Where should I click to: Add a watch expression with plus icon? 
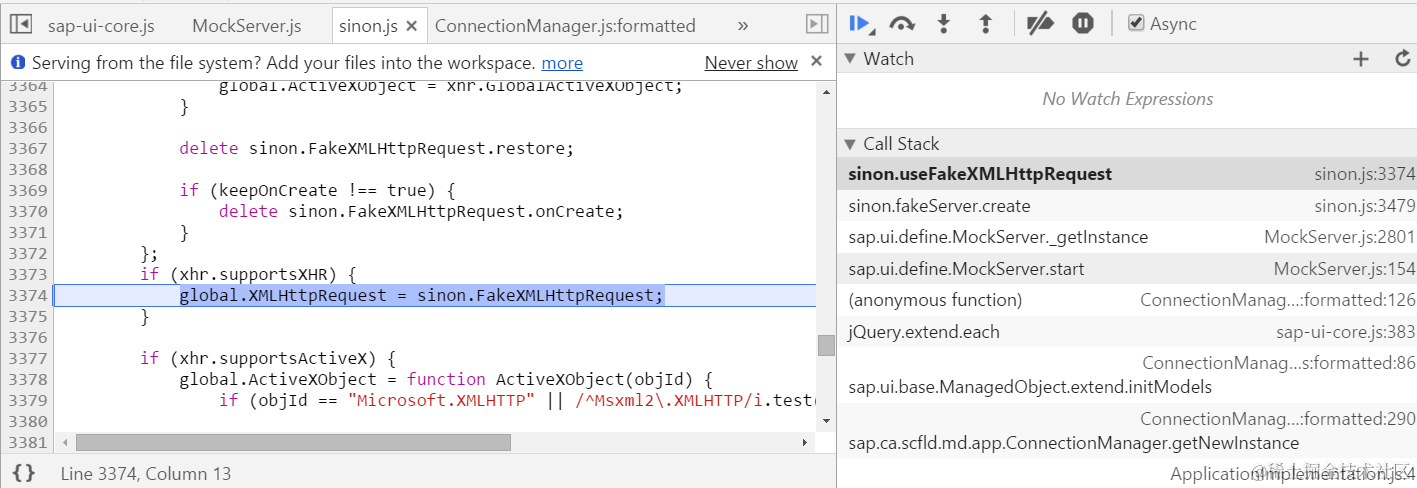1360,59
